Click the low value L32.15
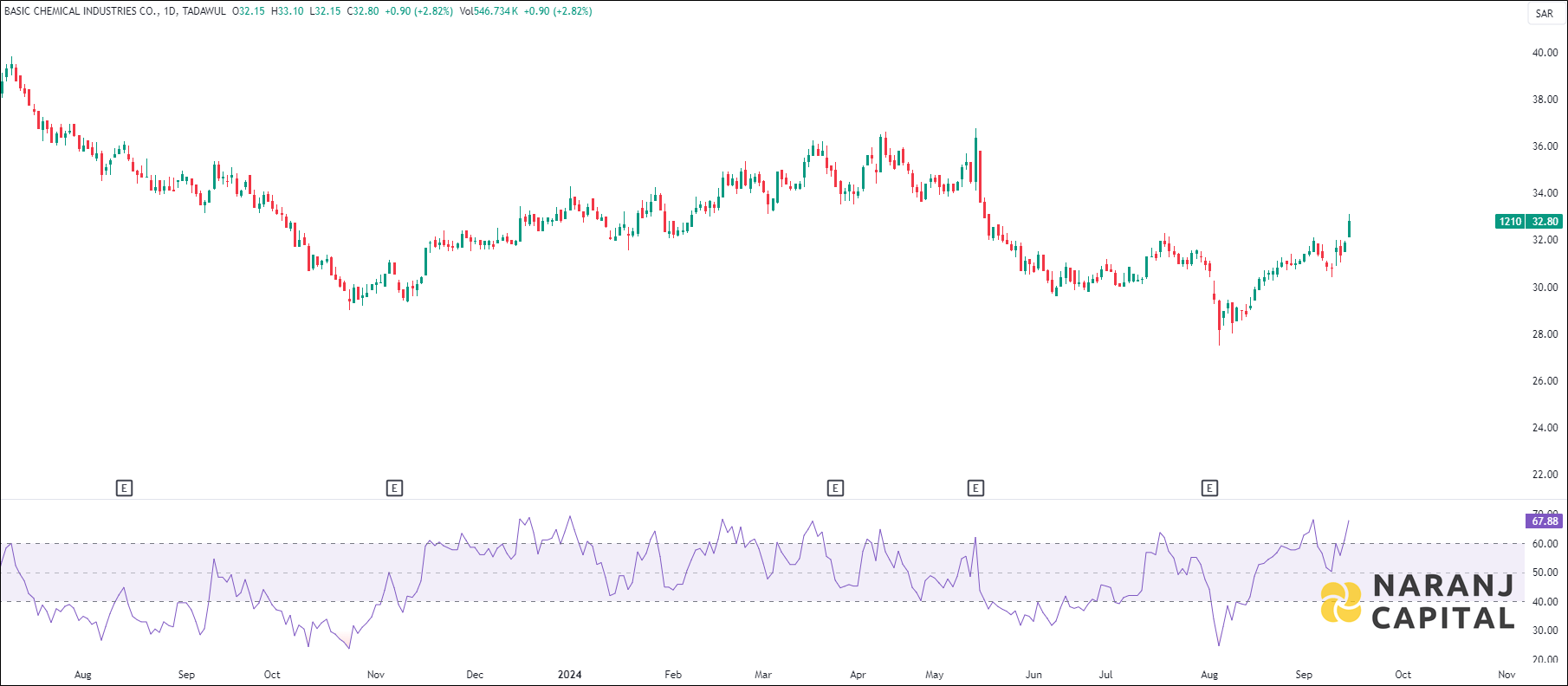1568x686 pixels. [x=325, y=11]
